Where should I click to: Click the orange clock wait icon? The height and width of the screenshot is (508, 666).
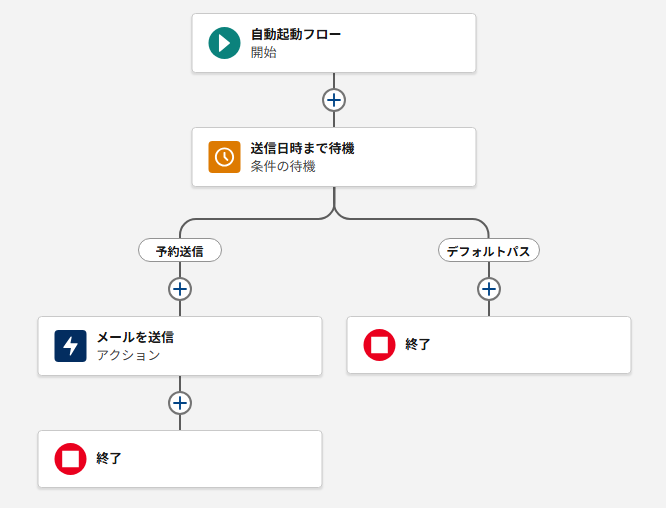224,157
